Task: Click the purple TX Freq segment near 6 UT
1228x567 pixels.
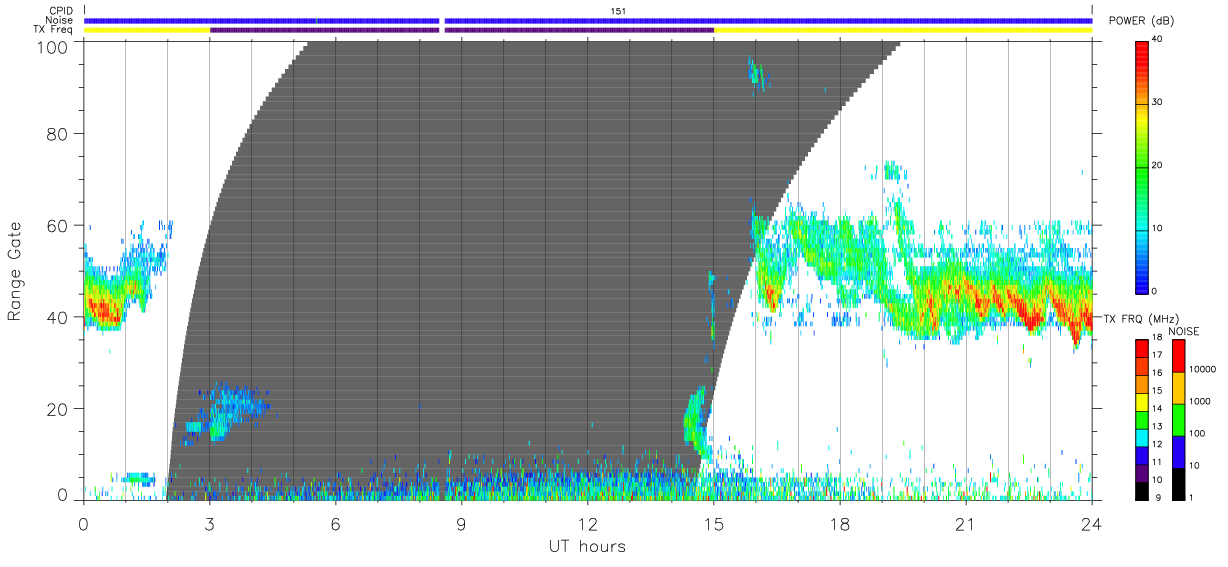Action: pyautogui.click(x=325, y=30)
